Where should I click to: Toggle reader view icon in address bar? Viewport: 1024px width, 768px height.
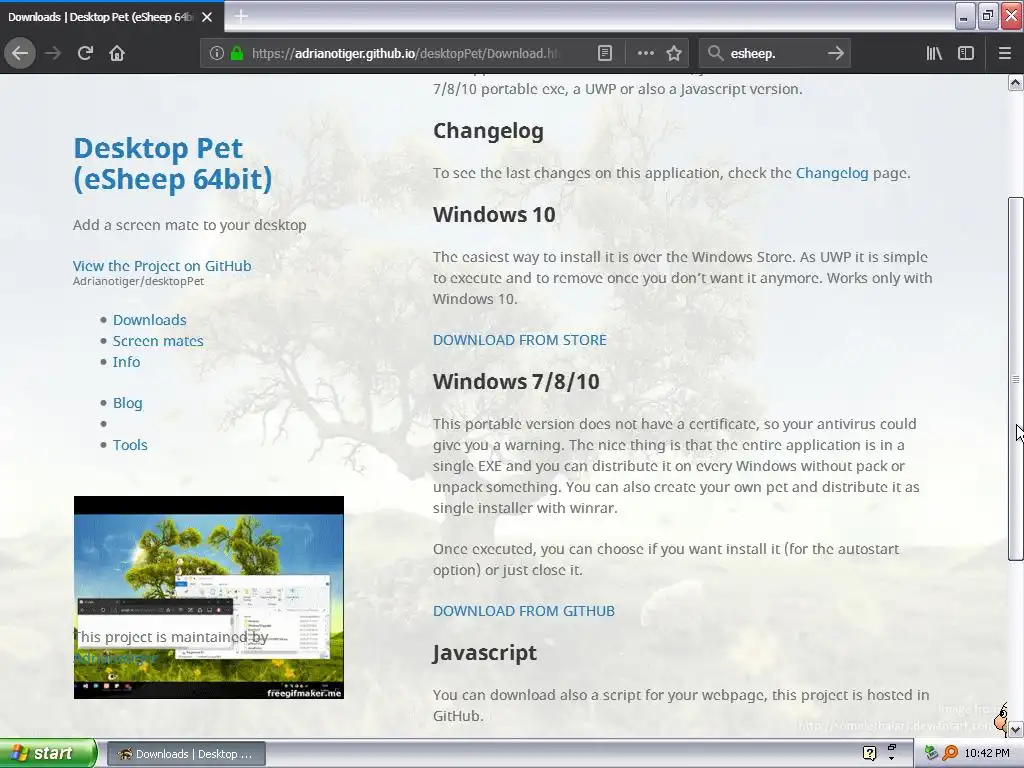click(x=605, y=54)
